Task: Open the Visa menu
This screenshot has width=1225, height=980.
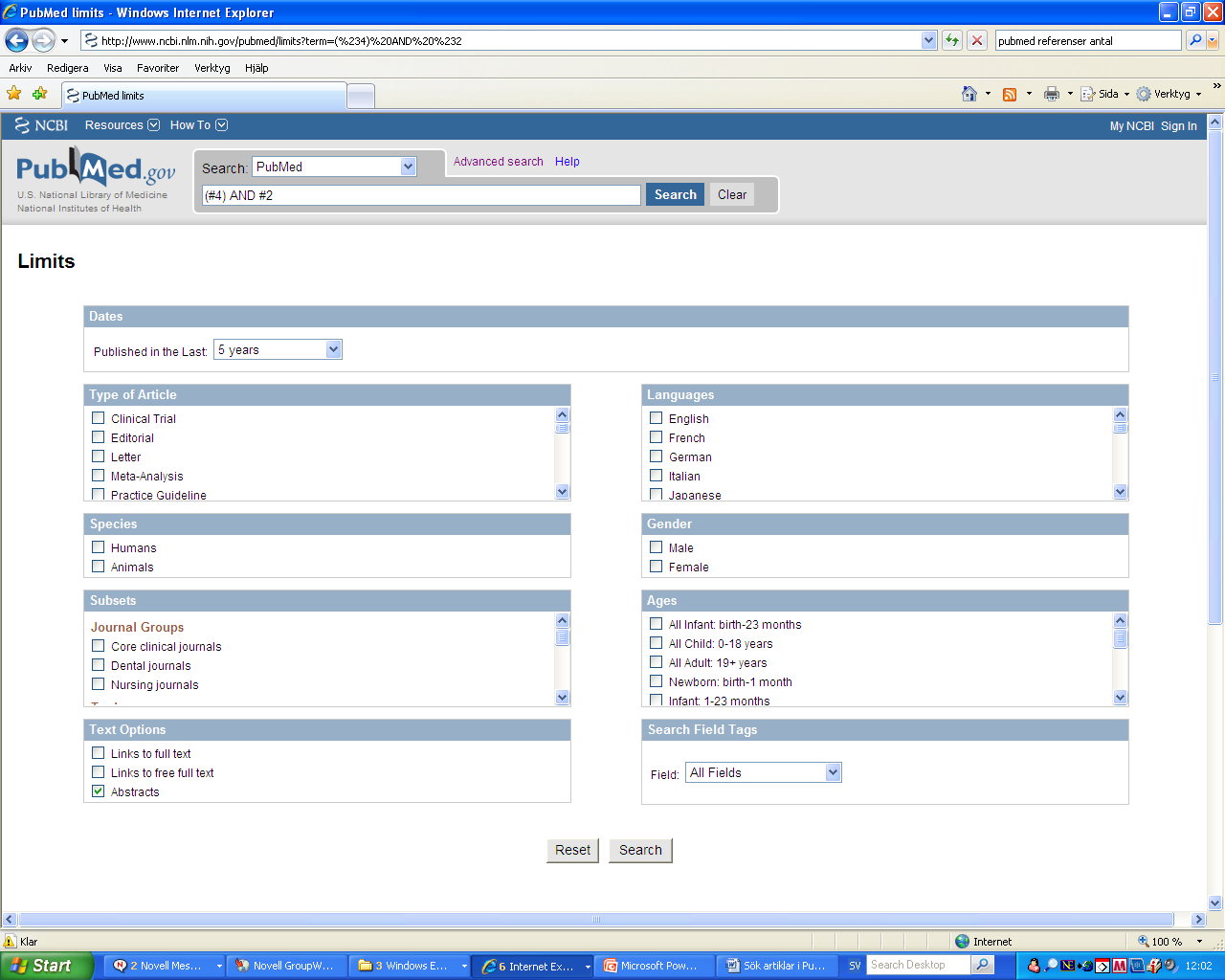Action: pyautogui.click(x=113, y=68)
